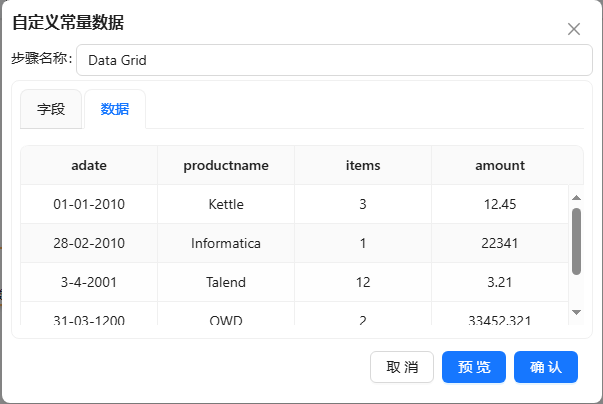Screen dimensions: 603x404
Task: Click the amount cell 12.45
Action: coord(500,204)
